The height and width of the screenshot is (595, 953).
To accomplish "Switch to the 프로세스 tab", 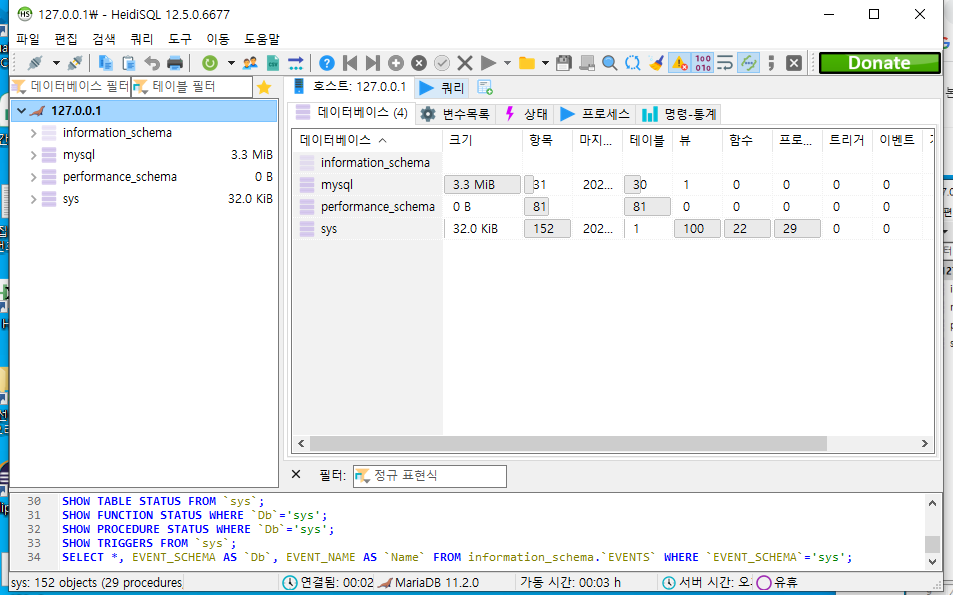I will tap(595, 114).
